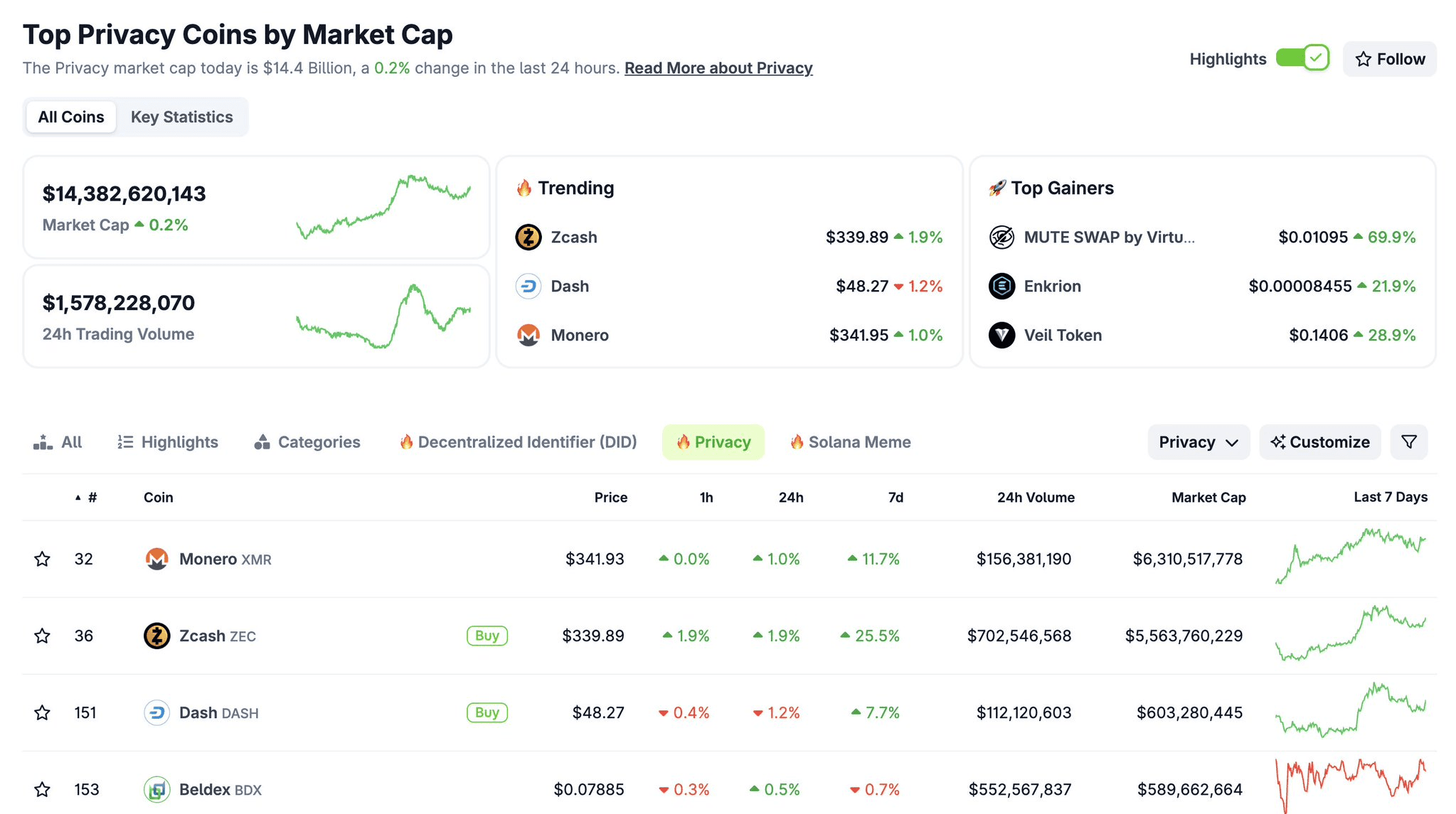The height and width of the screenshot is (814, 1456).
Task: Follow the Privacy category
Action: coord(1389,59)
